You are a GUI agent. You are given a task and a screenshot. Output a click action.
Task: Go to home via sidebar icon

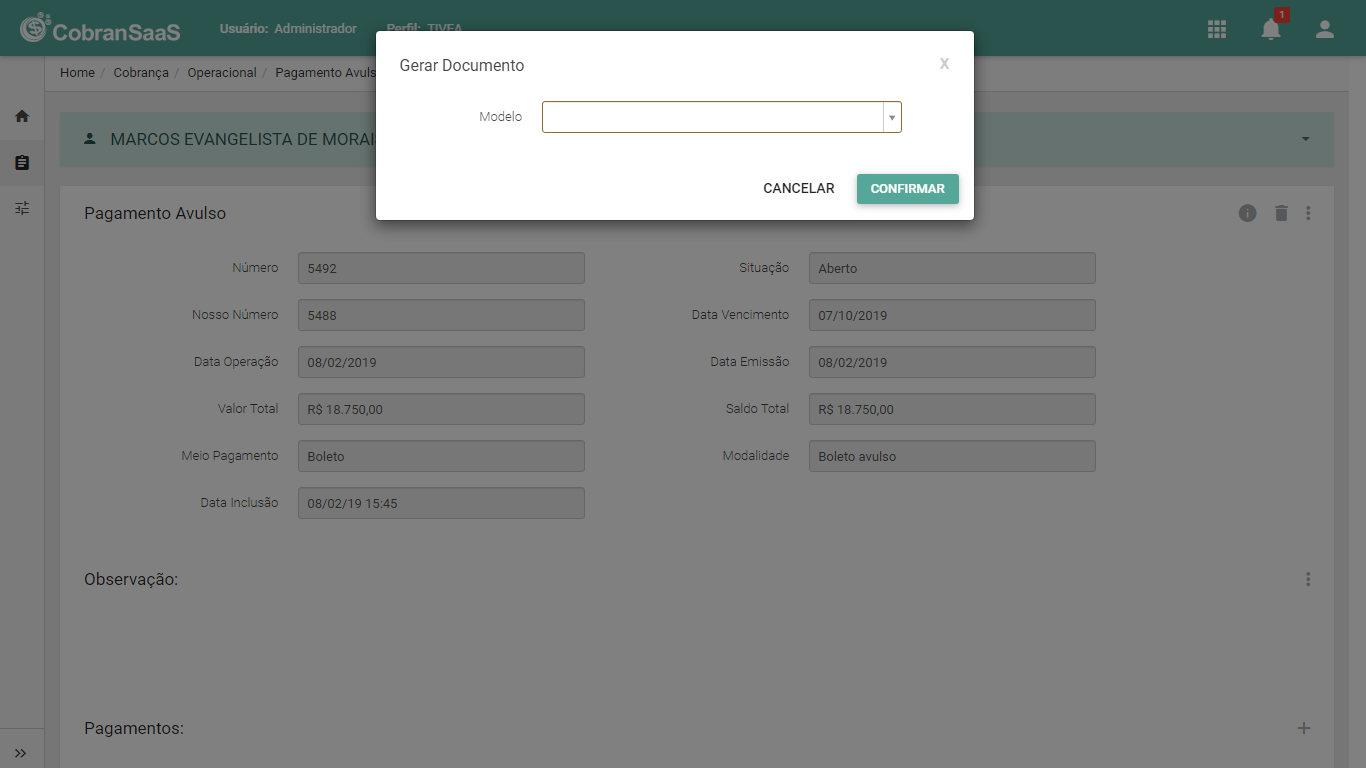[x=22, y=116]
